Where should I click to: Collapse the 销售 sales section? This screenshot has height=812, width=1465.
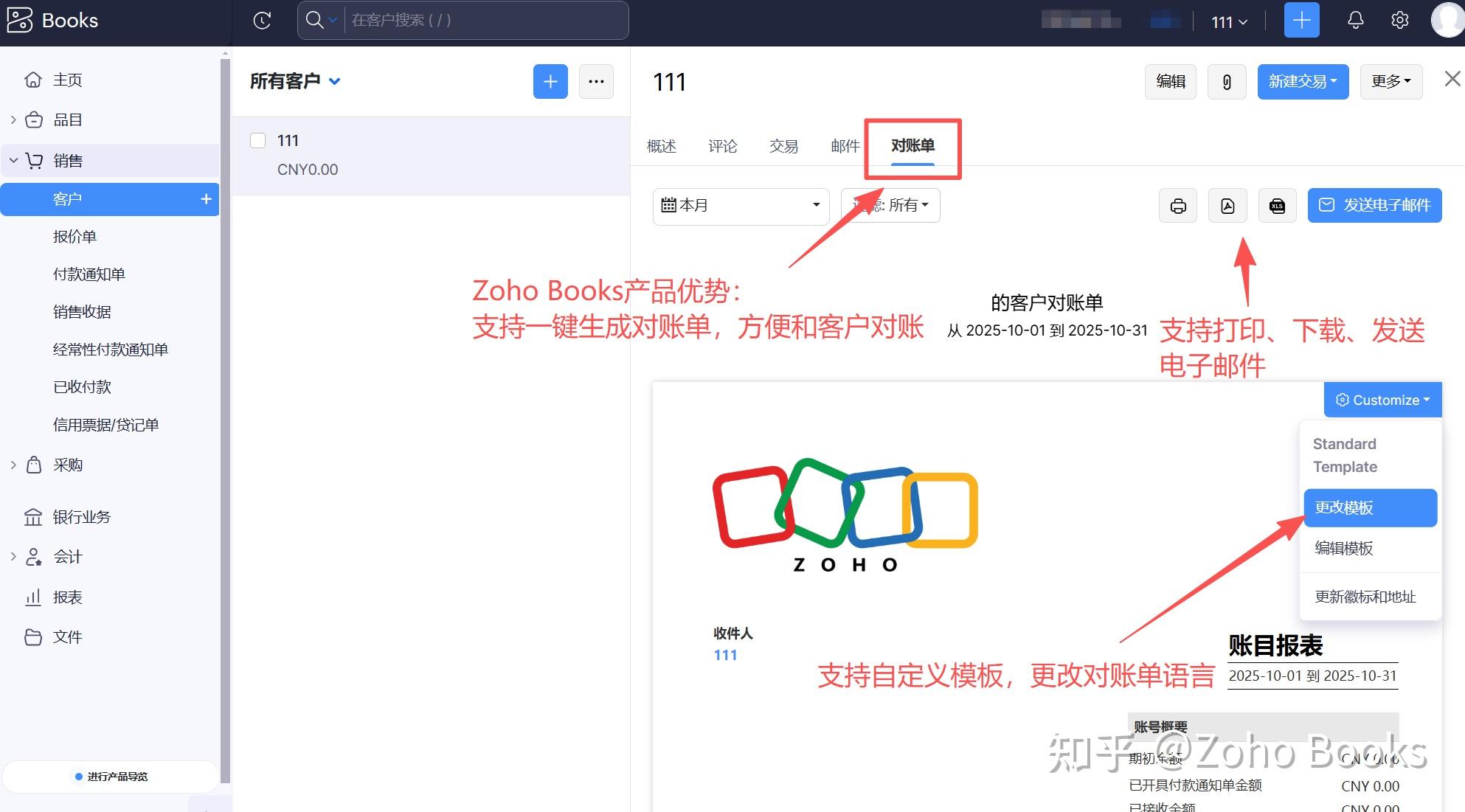[13, 160]
